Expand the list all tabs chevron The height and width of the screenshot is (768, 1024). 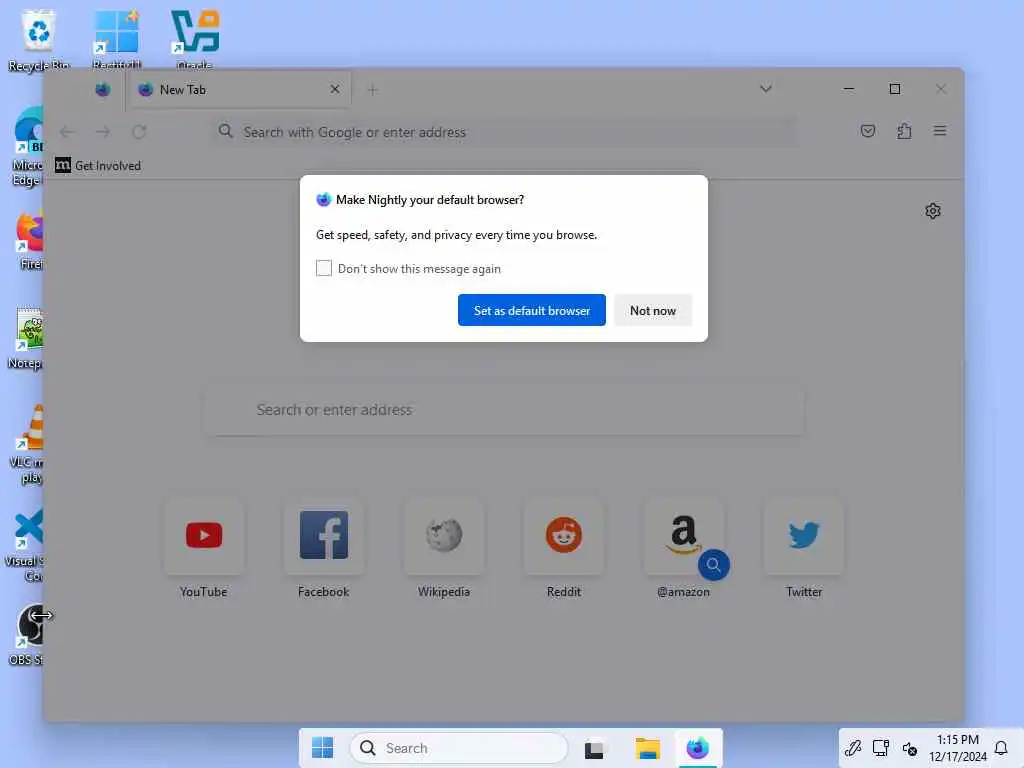765,89
